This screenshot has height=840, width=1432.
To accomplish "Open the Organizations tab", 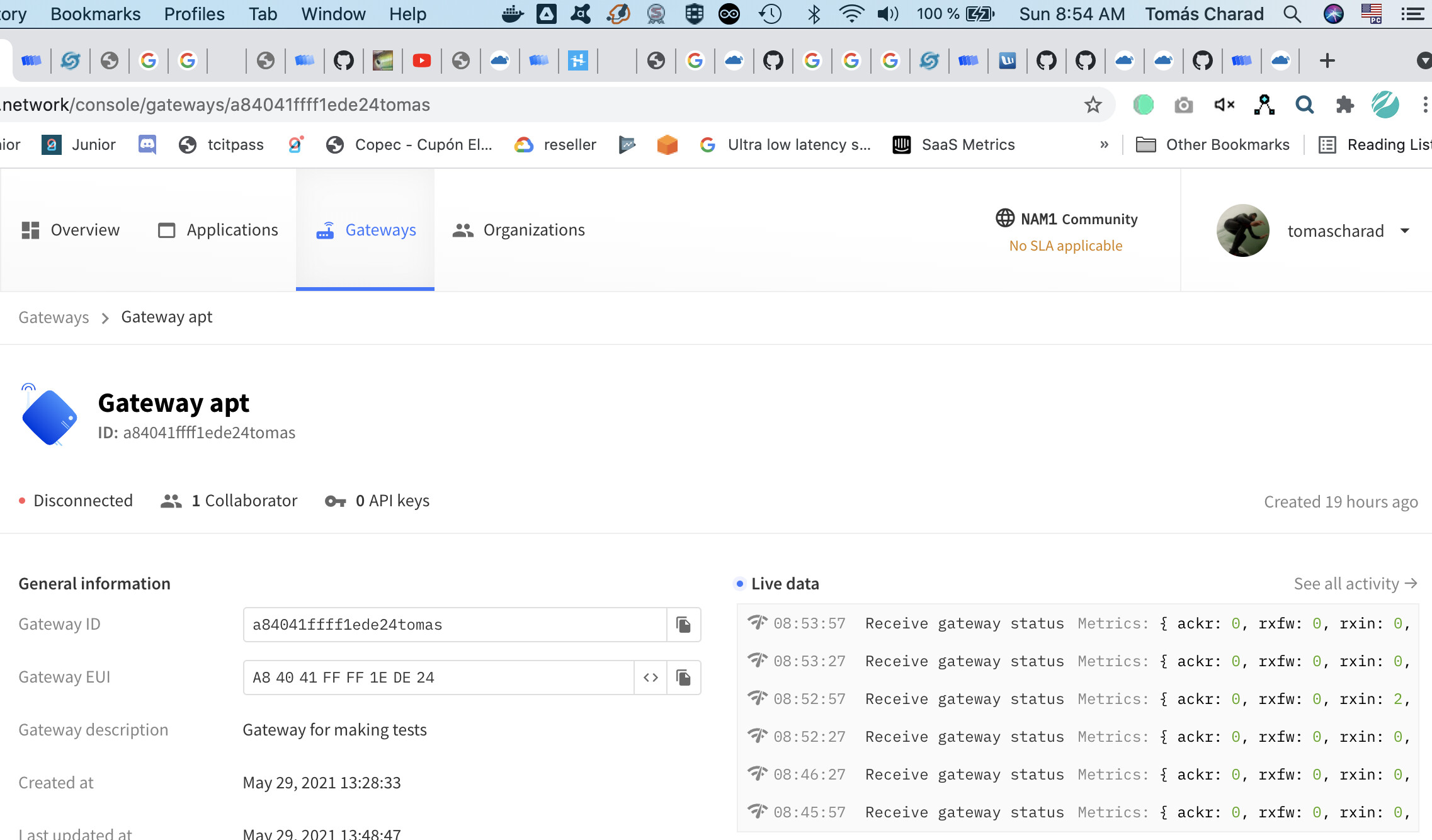I will click(x=519, y=230).
